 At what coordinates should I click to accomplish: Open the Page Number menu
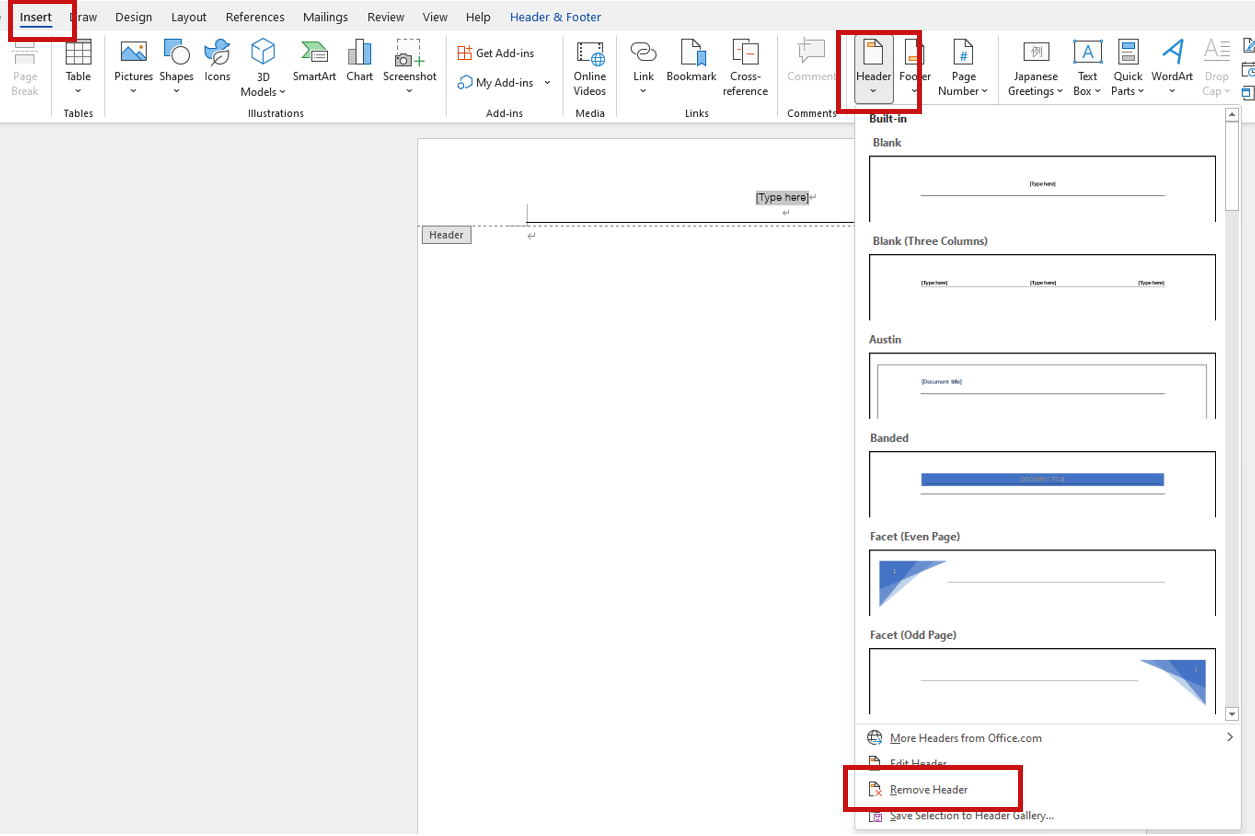coord(963,68)
